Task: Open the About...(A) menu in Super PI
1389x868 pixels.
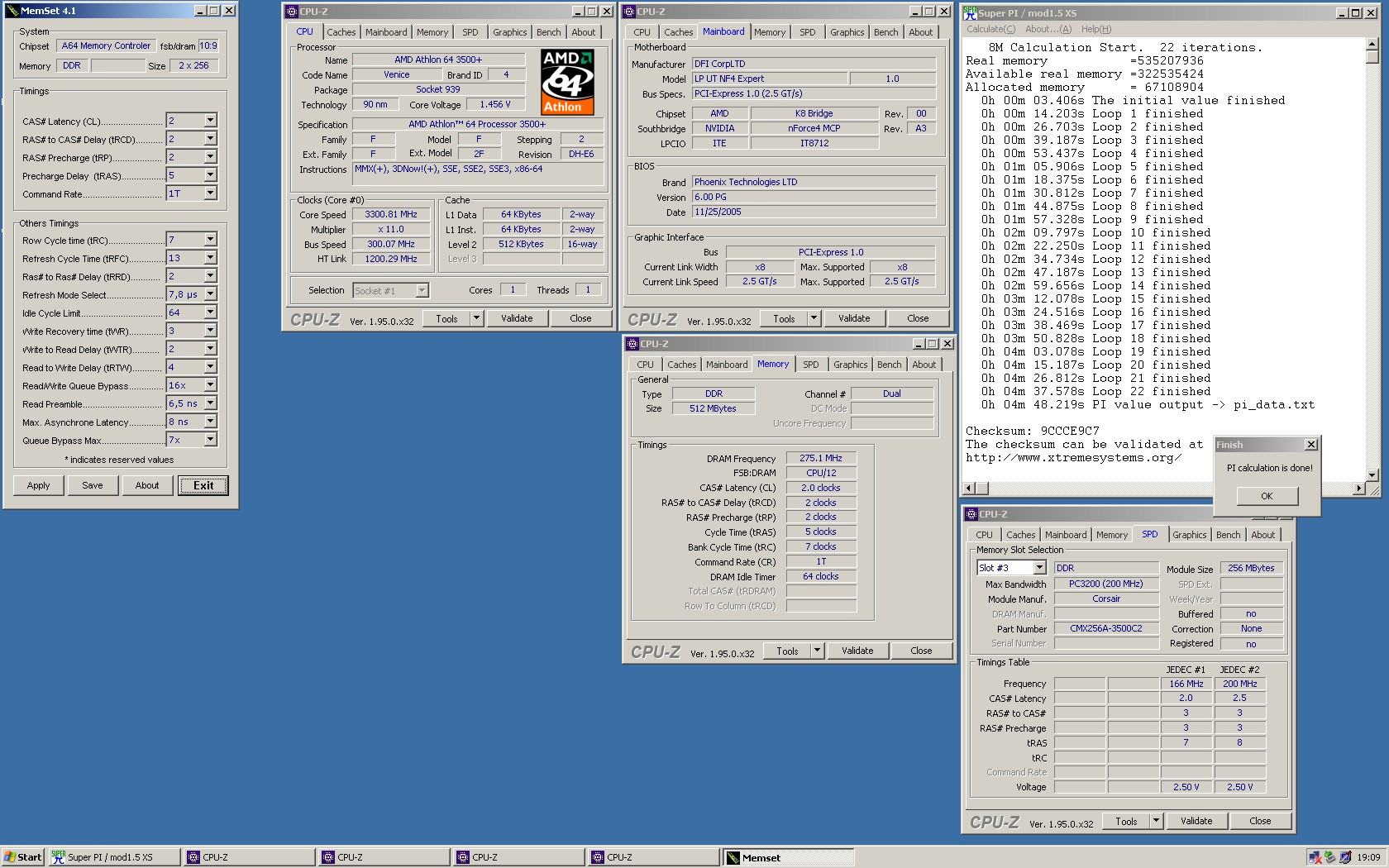Action: coord(1048,29)
